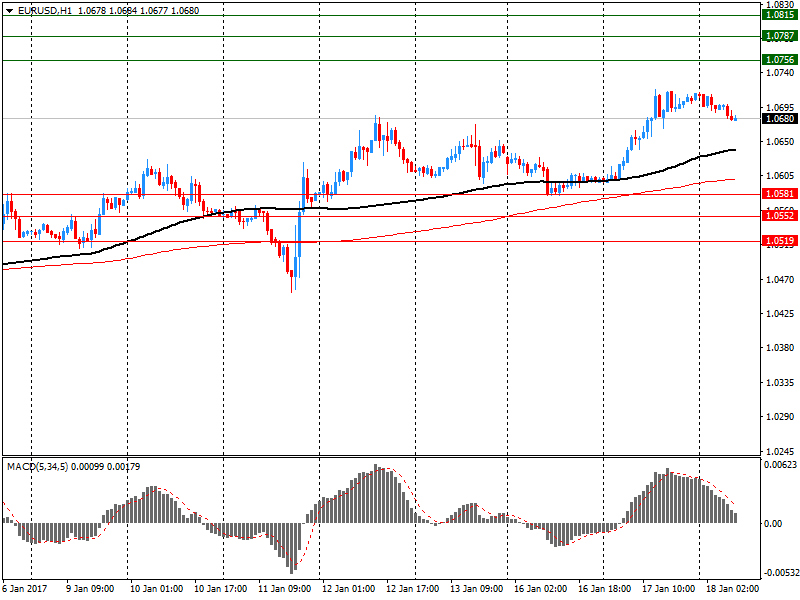This screenshot has height=600, width=800.
Task: Click the 10 Jan 01:00 time label
Action: pyautogui.click(x=157, y=589)
